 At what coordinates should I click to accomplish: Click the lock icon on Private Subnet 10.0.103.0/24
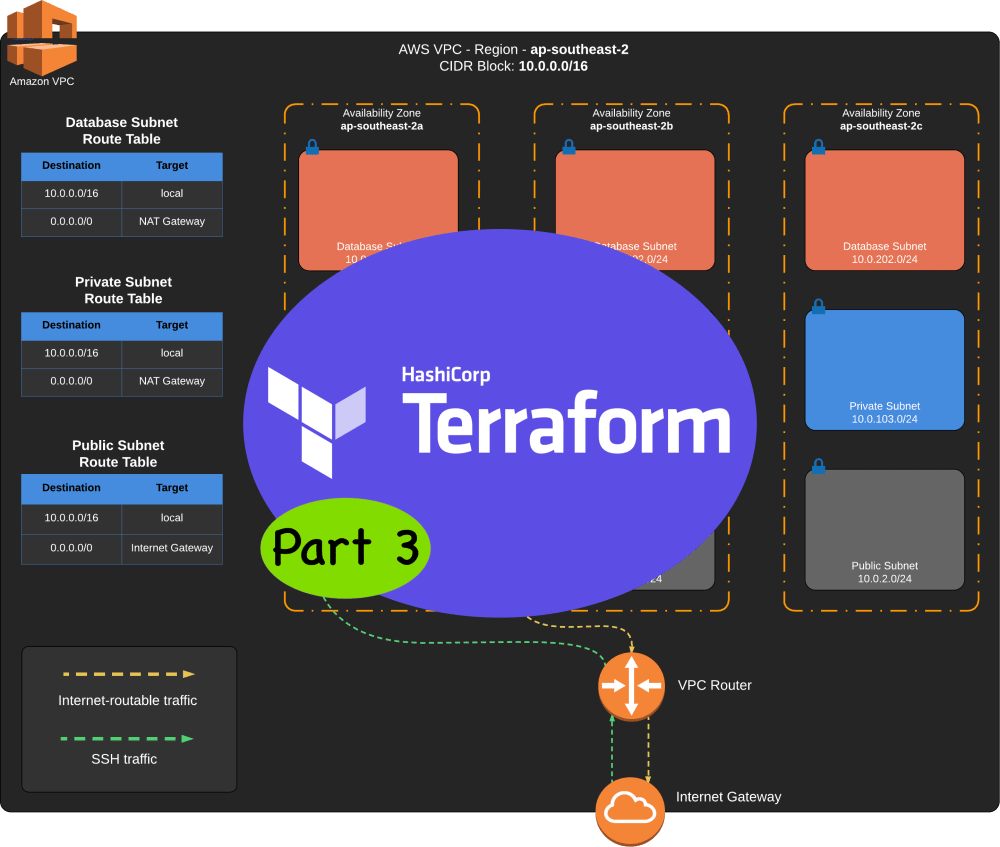(818, 306)
